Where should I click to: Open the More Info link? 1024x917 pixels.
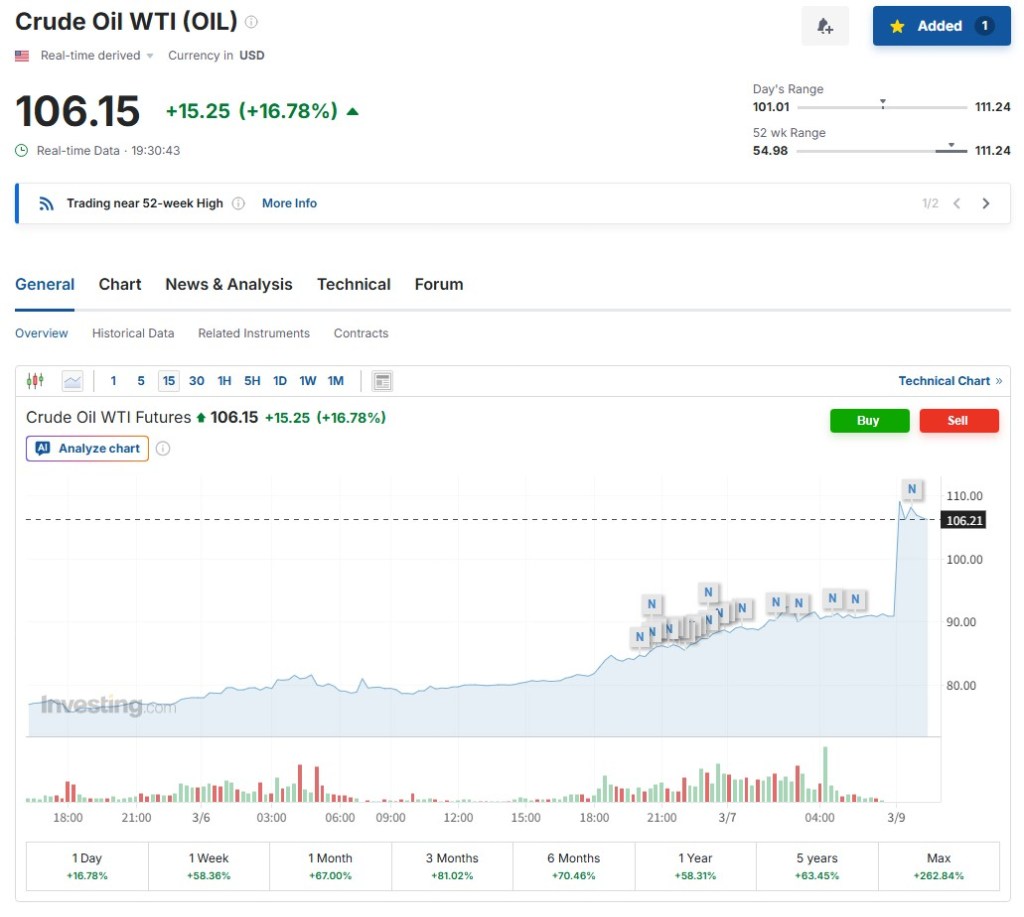pyautogui.click(x=289, y=204)
